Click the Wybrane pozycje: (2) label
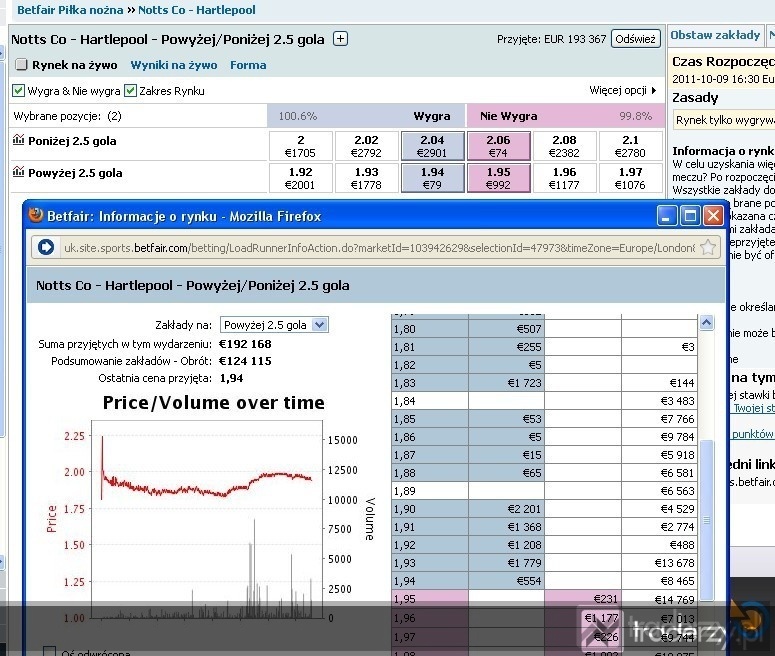This screenshot has height=656, width=775. tap(68, 116)
